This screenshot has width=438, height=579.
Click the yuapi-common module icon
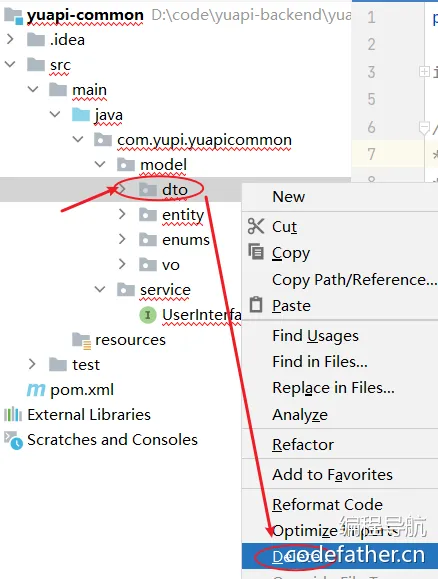[13, 16]
